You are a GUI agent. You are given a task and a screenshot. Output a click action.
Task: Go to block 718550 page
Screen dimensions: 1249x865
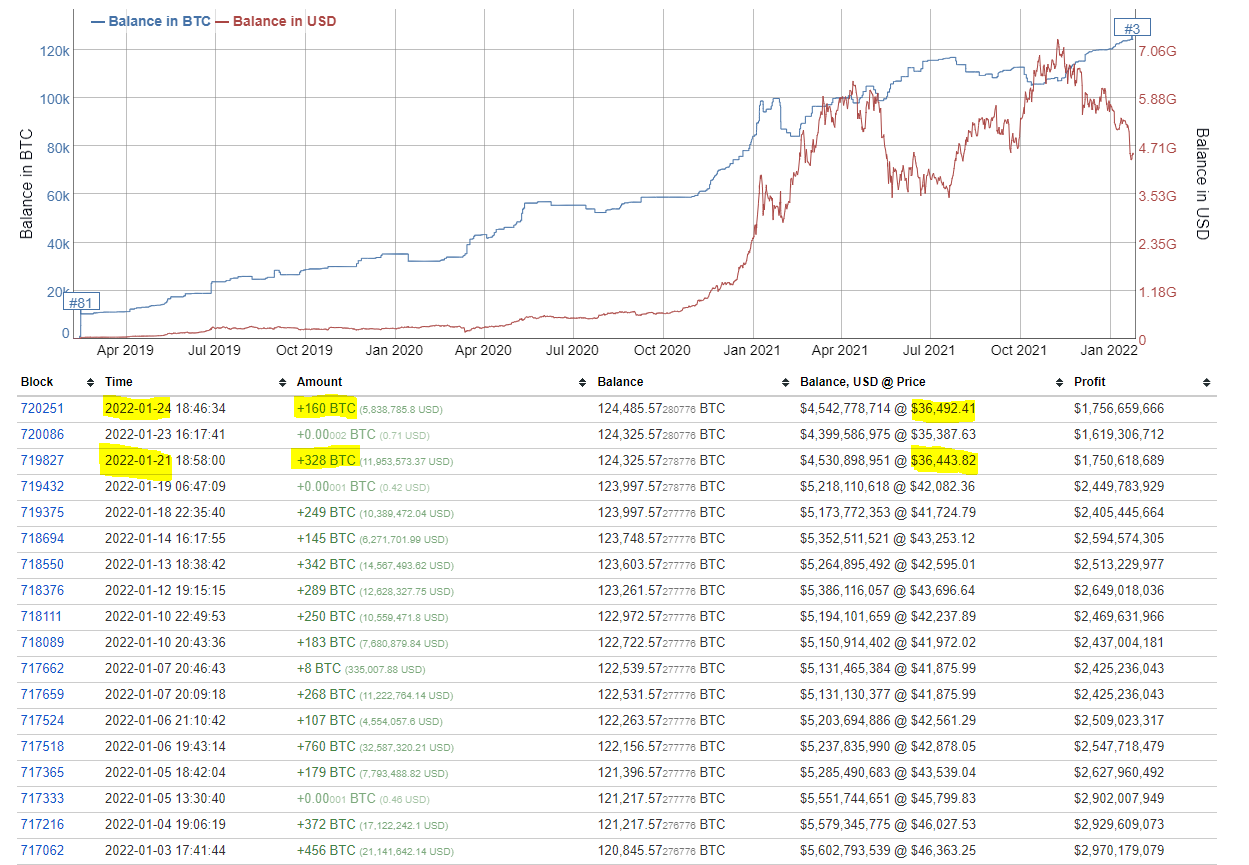[x=40, y=565]
